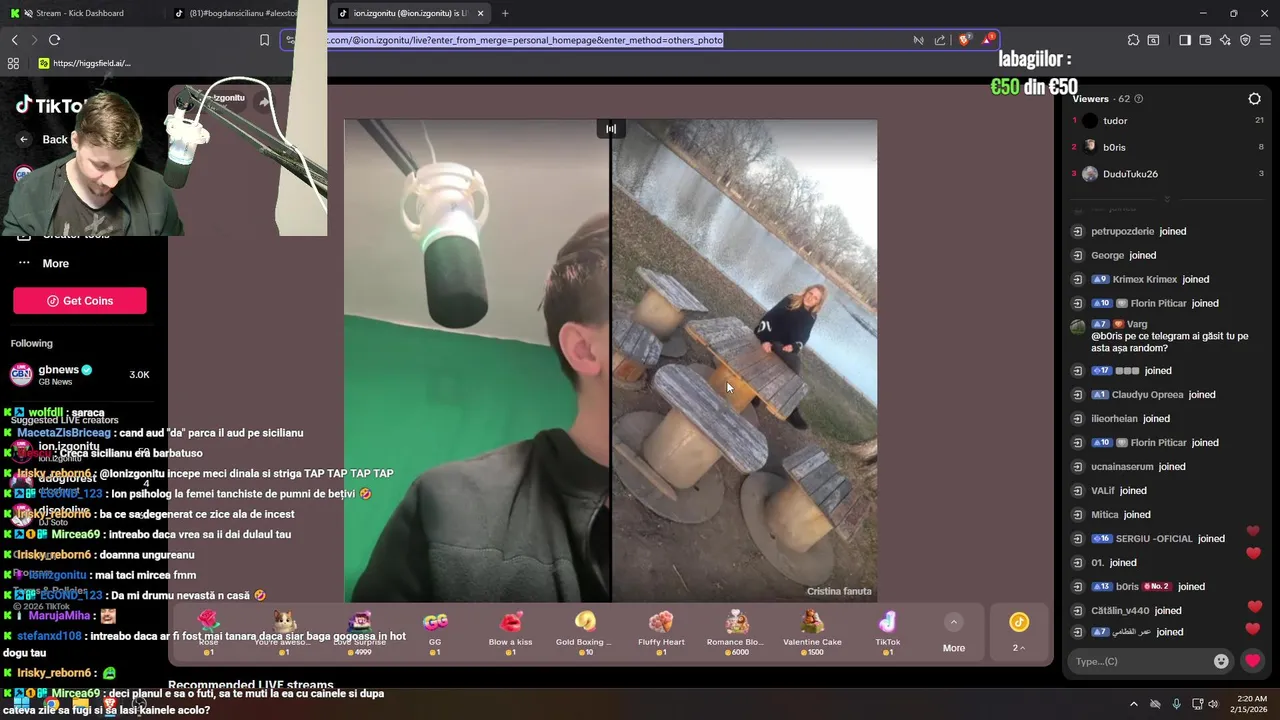This screenshot has height=720, width=1280.
Task: Open the higgsfield.ai bookmark
Action: [85, 63]
